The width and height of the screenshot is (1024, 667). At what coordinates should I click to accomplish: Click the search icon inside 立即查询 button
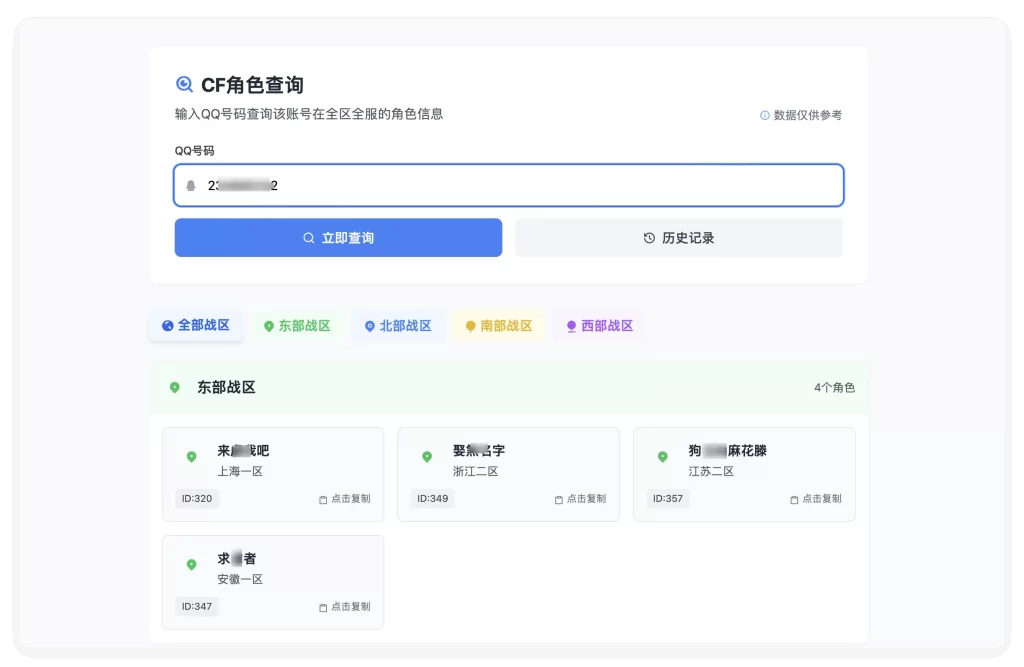308,237
